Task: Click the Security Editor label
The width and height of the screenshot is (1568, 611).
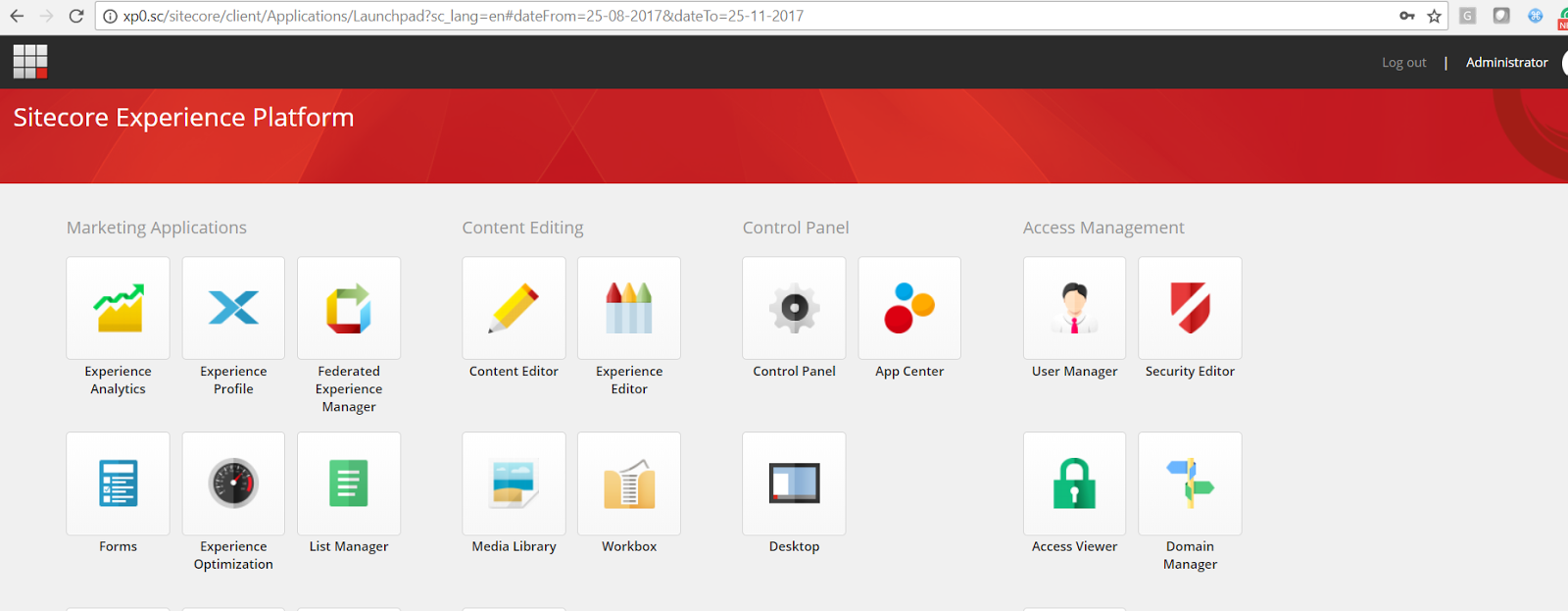Action: [x=1190, y=371]
